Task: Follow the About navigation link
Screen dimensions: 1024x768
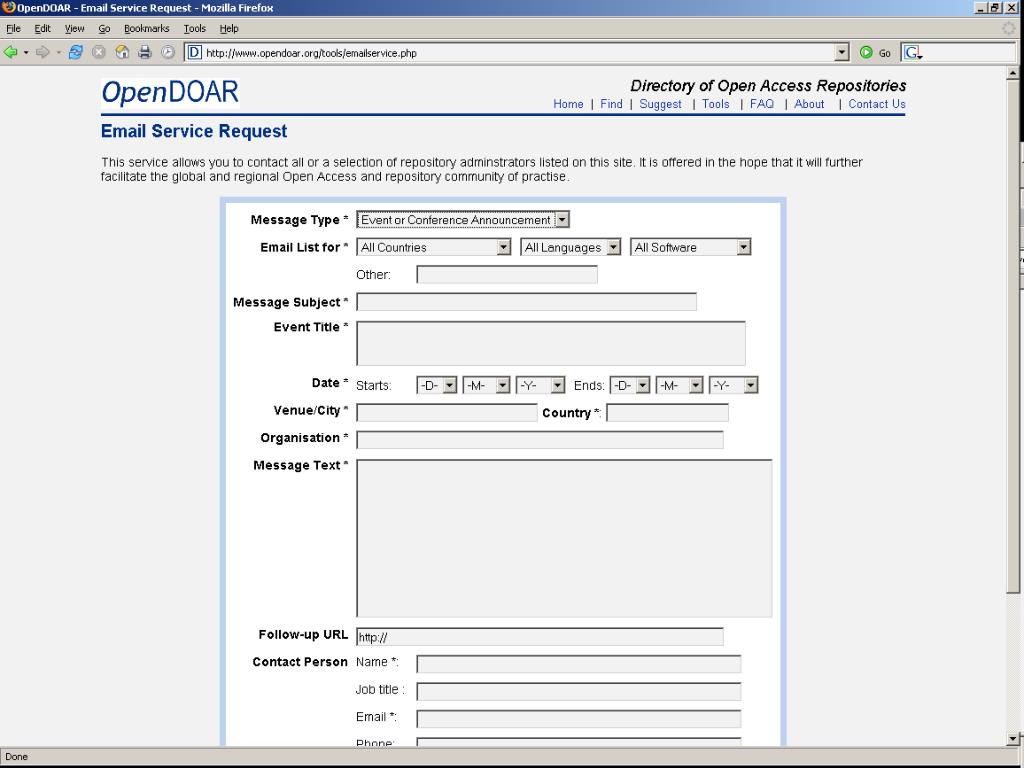Action: point(809,104)
